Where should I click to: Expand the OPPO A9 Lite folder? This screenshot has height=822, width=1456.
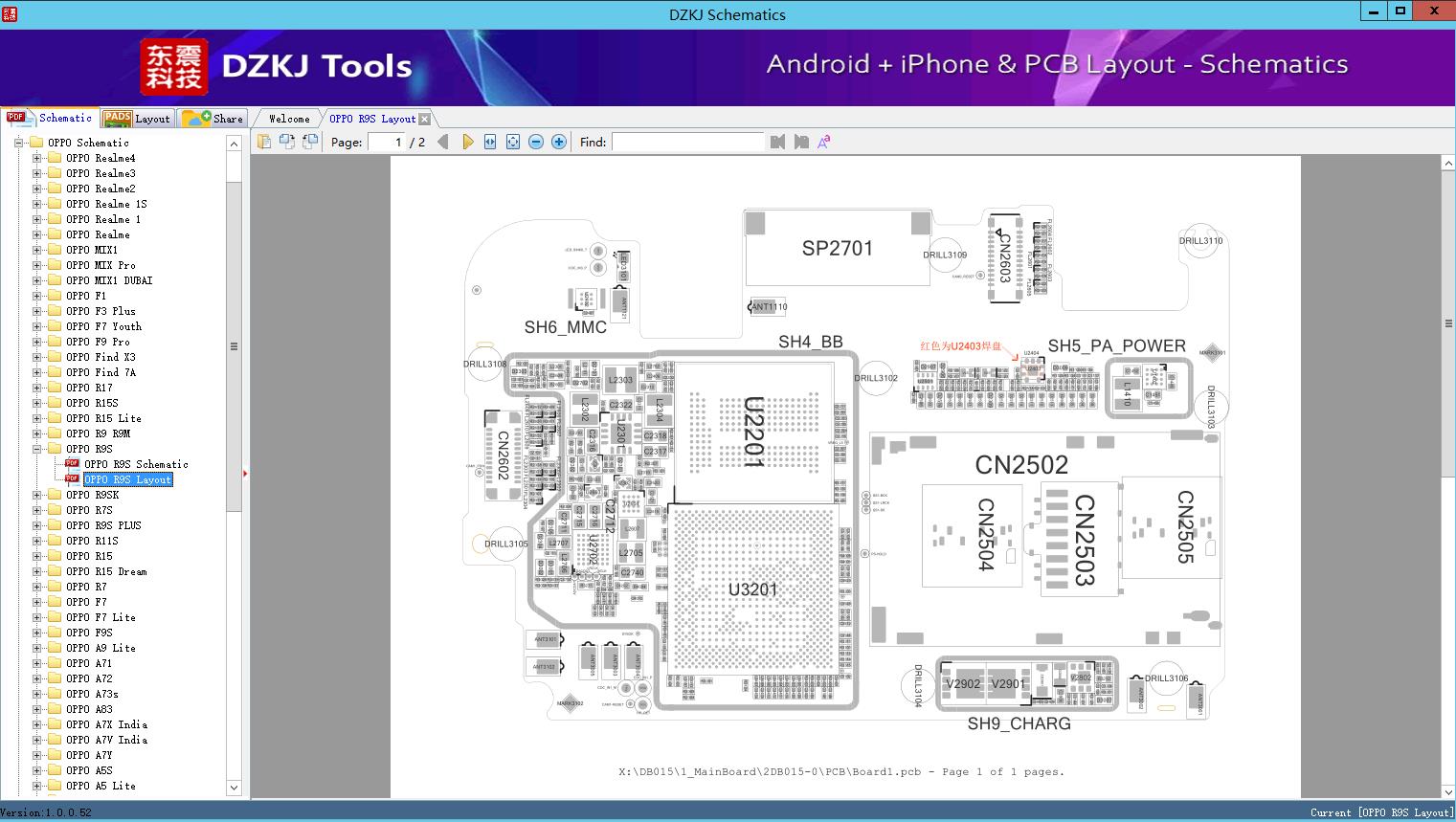[x=36, y=648]
